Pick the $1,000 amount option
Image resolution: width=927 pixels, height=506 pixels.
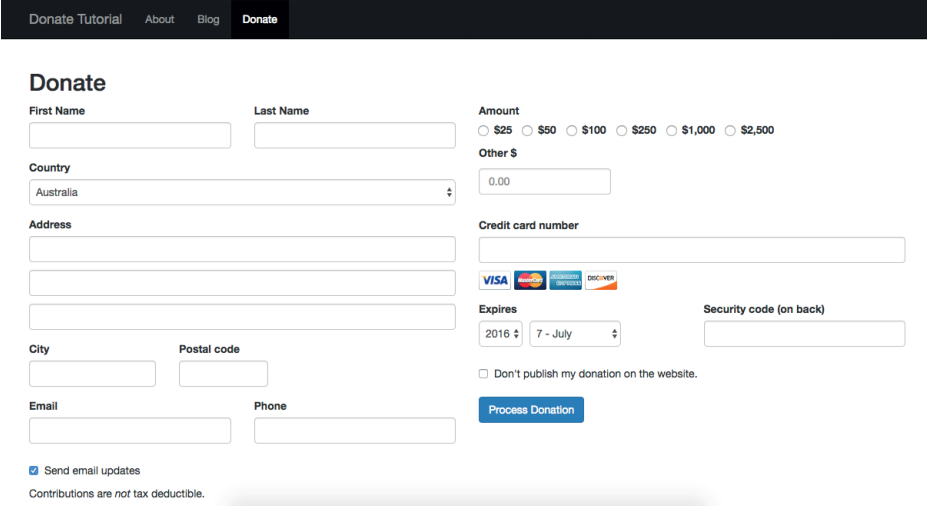click(672, 131)
